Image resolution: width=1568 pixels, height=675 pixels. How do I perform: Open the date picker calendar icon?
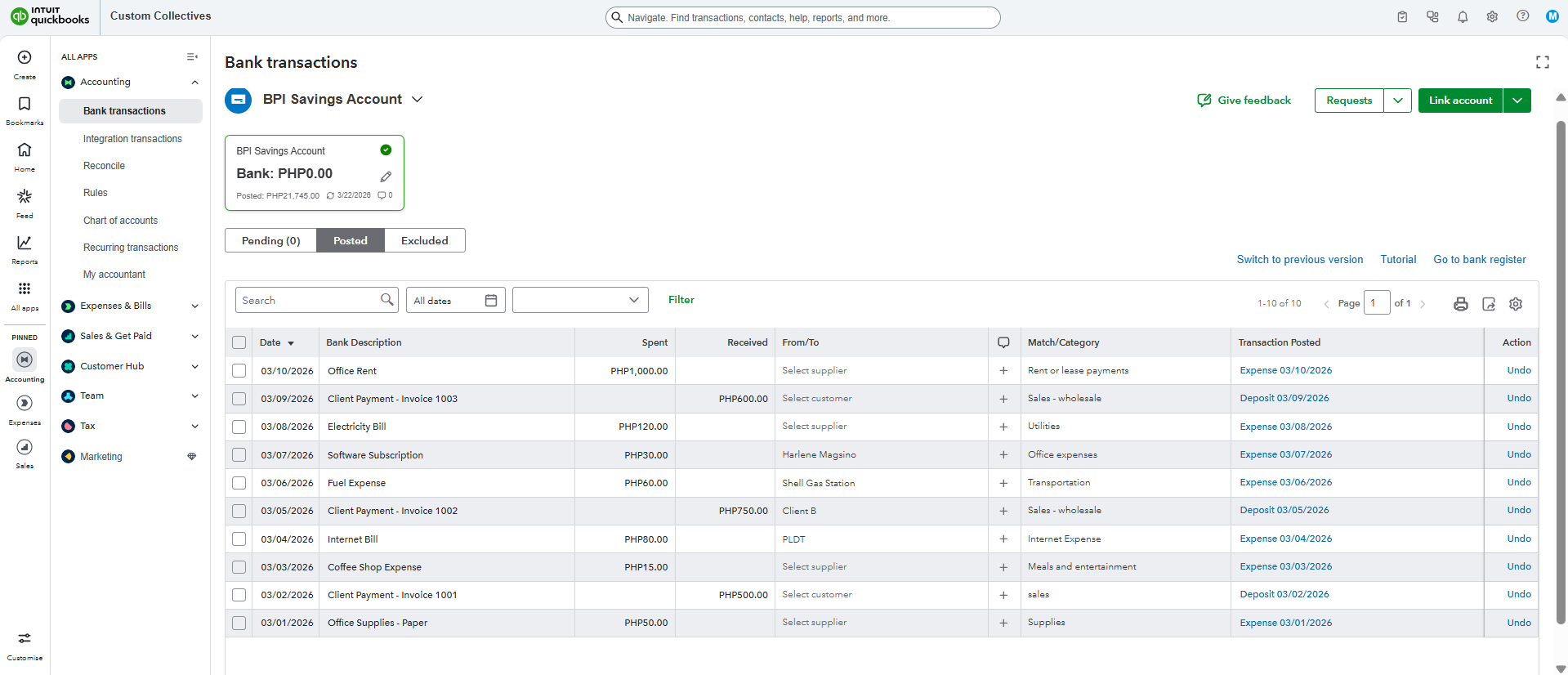point(491,301)
